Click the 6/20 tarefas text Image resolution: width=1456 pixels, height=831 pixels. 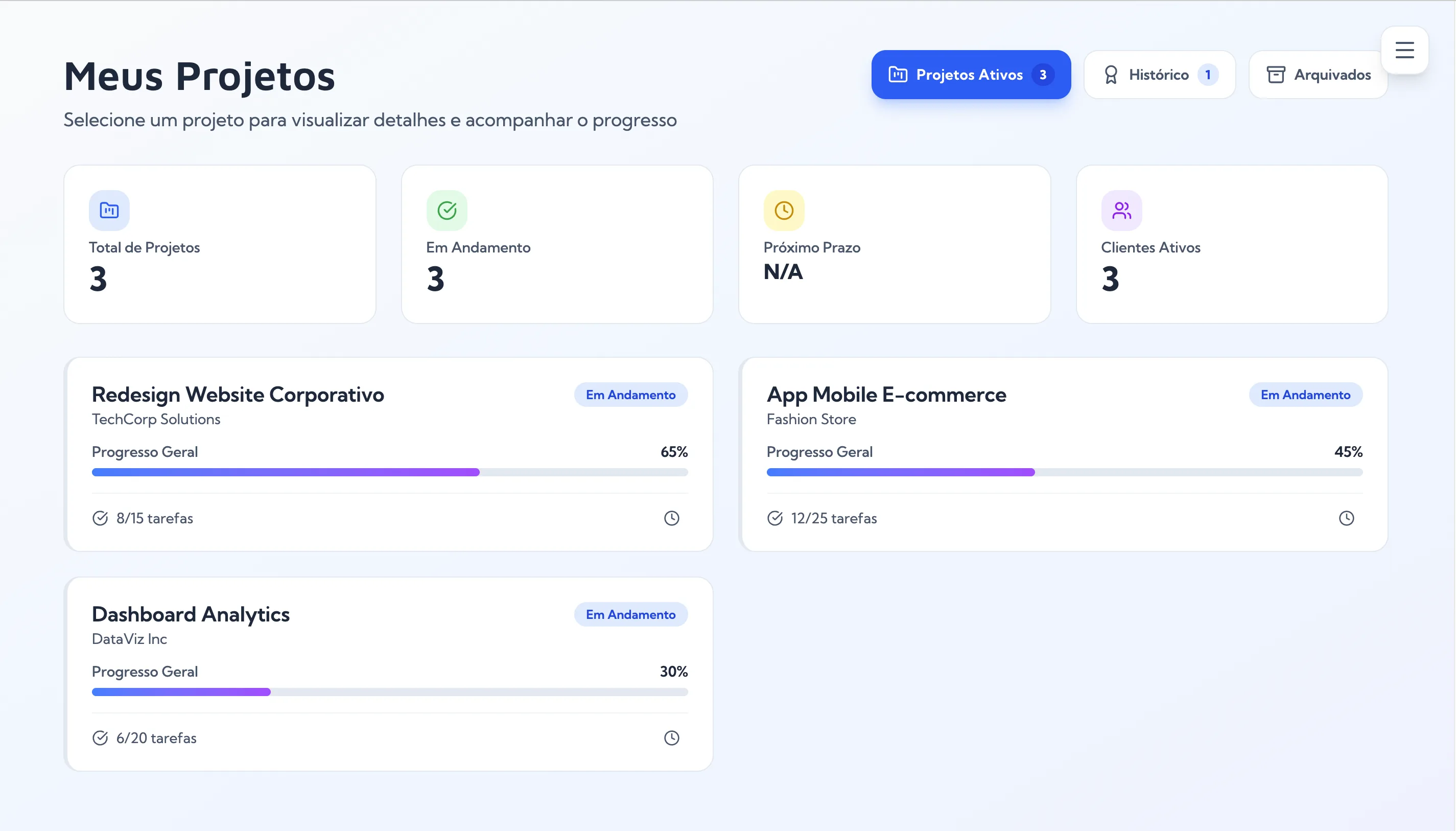point(156,738)
